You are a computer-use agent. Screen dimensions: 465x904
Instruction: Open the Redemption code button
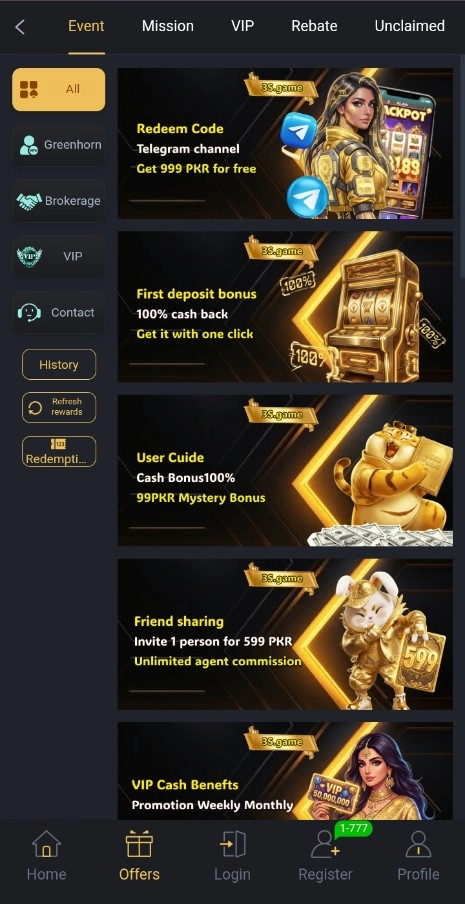coord(59,451)
